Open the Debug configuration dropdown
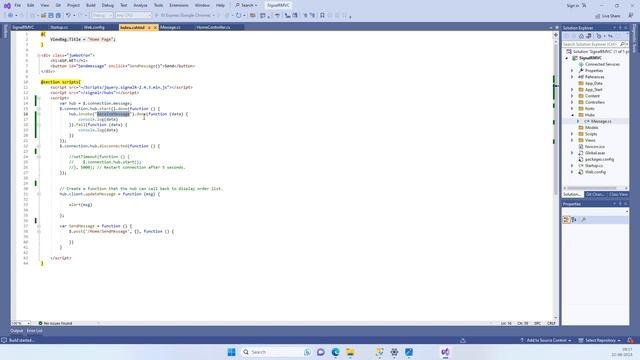The height and width of the screenshot is (360, 640). pyautogui.click(x=102, y=16)
